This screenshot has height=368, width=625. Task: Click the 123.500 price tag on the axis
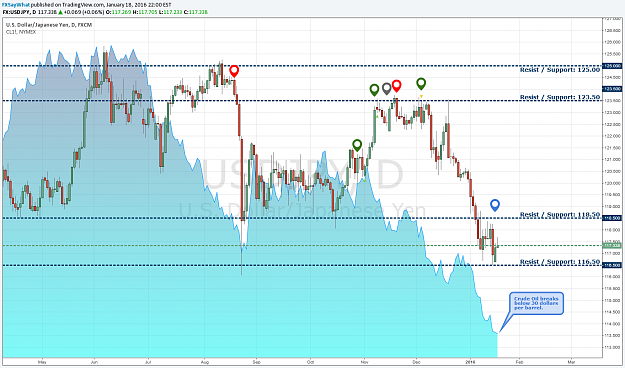[x=612, y=89]
